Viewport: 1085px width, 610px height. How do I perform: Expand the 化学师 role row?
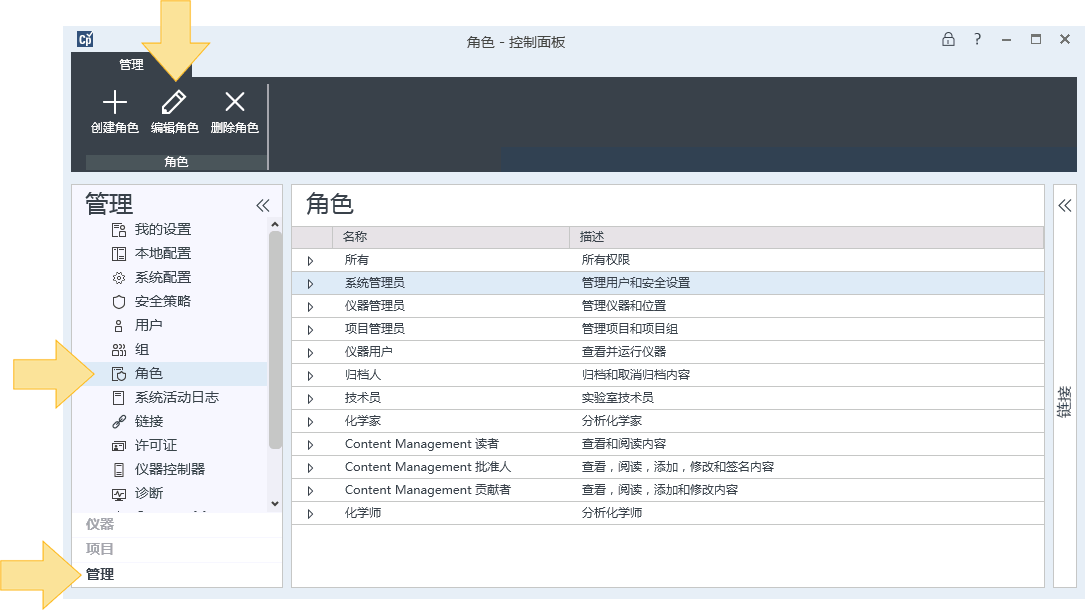(310, 514)
